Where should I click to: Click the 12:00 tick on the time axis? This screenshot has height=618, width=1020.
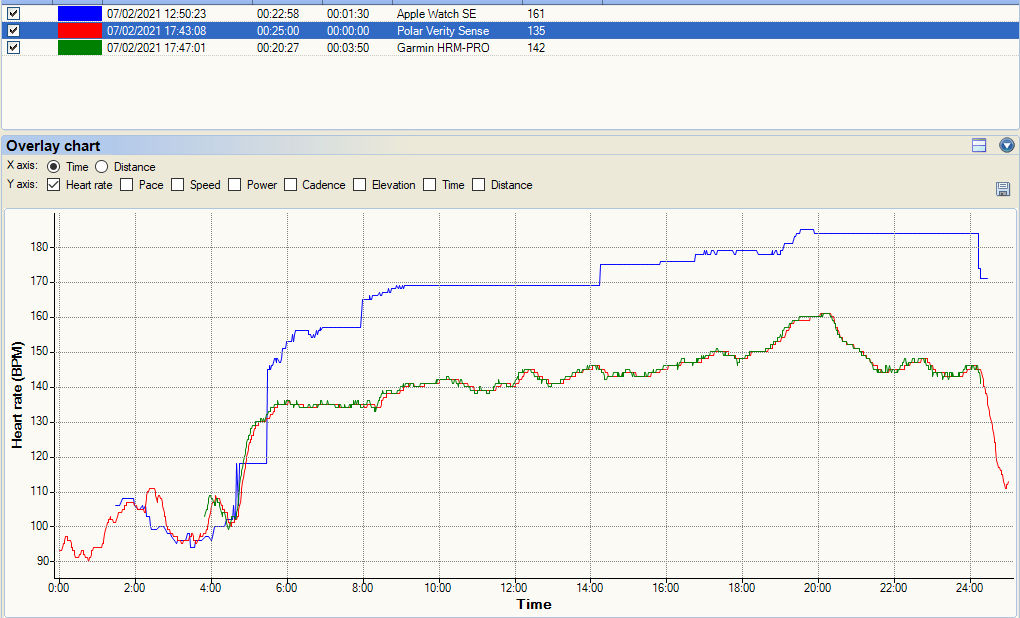click(515, 588)
